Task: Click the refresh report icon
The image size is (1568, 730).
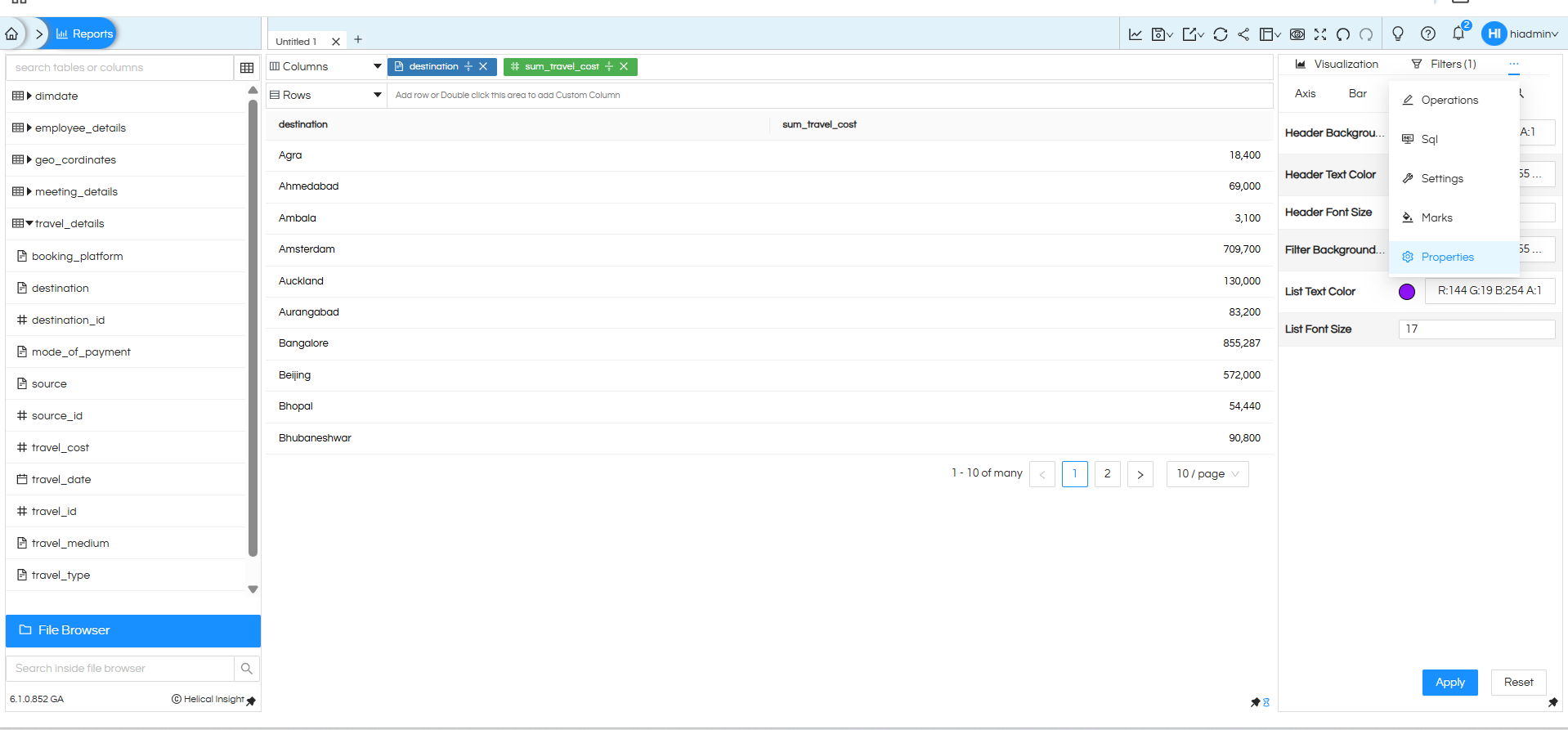Action: pyautogui.click(x=1220, y=34)
